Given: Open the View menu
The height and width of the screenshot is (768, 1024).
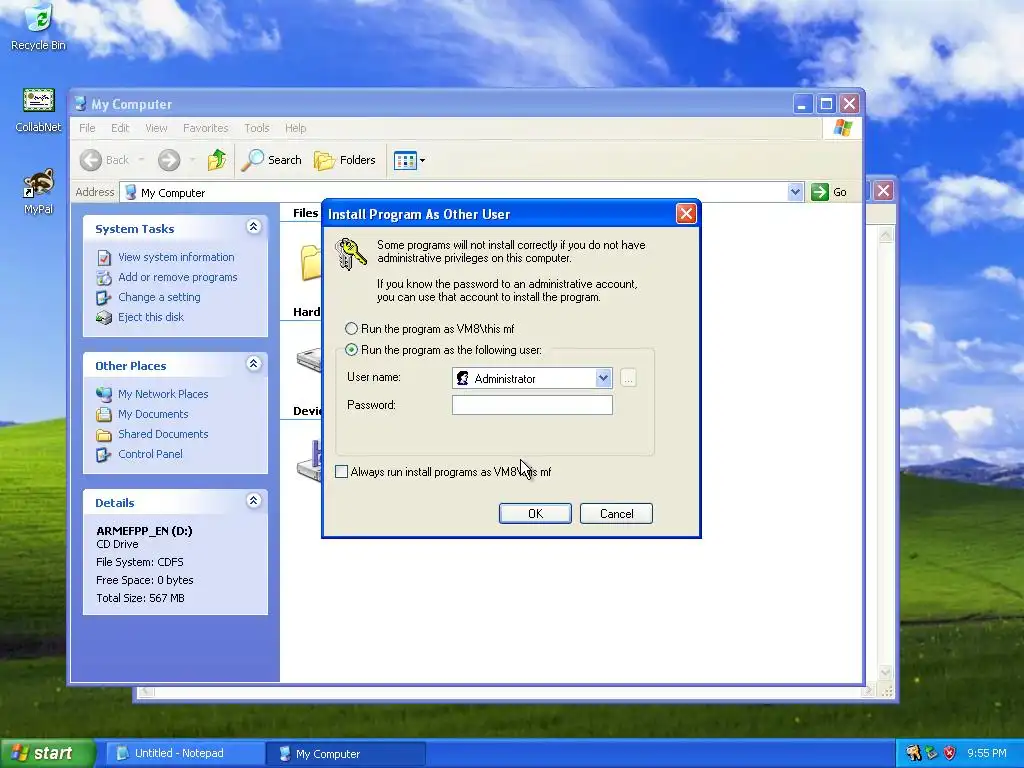Looking at the screenshot, I should click(x=156, y=128).
